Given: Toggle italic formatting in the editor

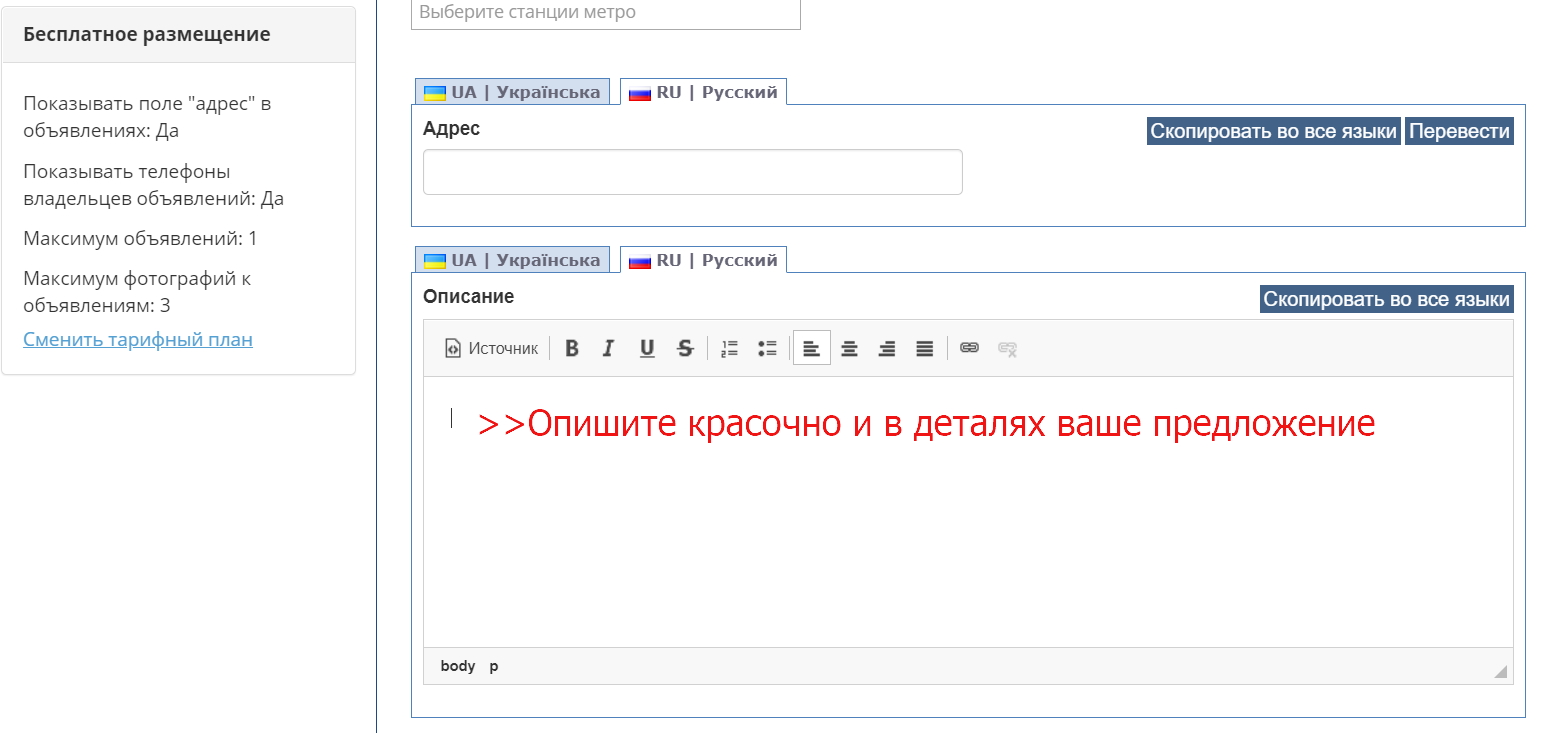Looking at the screenshot, I should 608,348.
